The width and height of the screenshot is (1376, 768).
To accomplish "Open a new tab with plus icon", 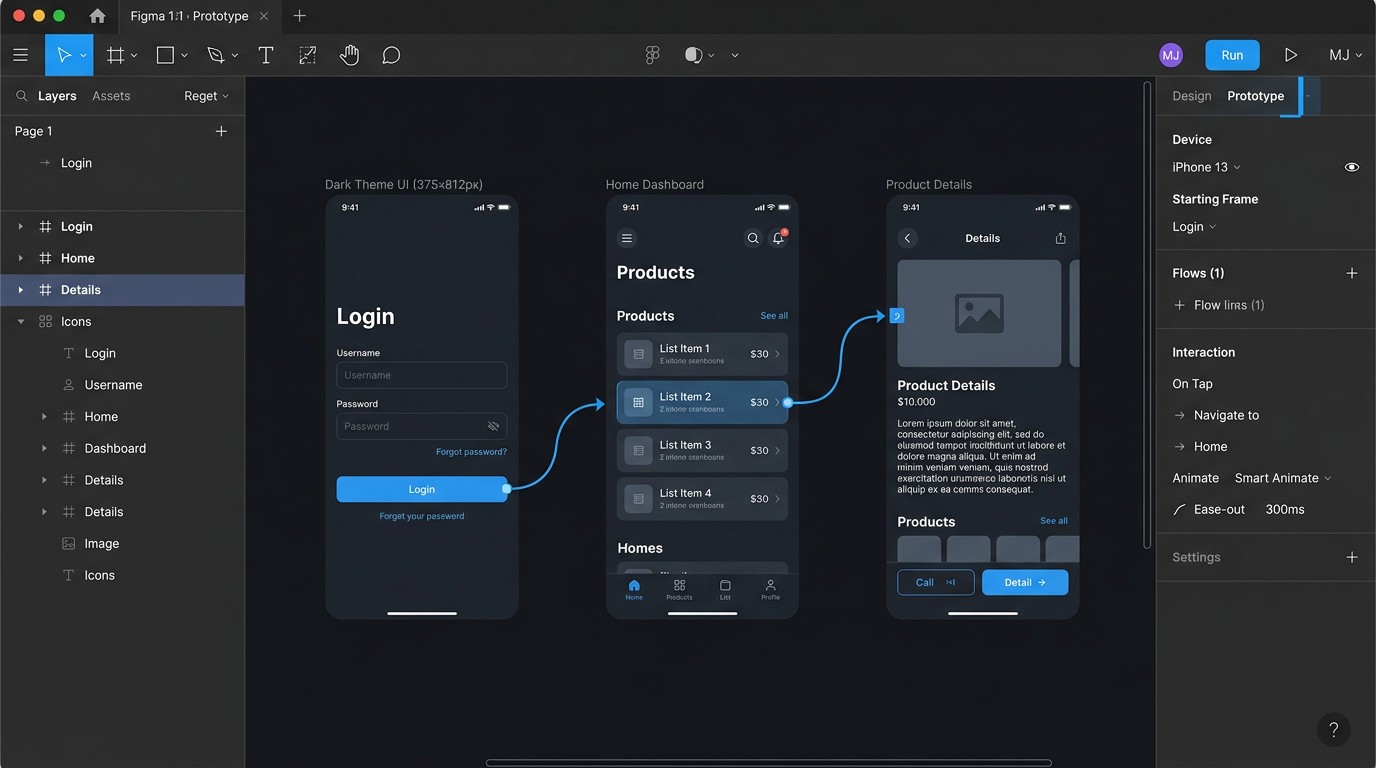I will coord(299,16).
